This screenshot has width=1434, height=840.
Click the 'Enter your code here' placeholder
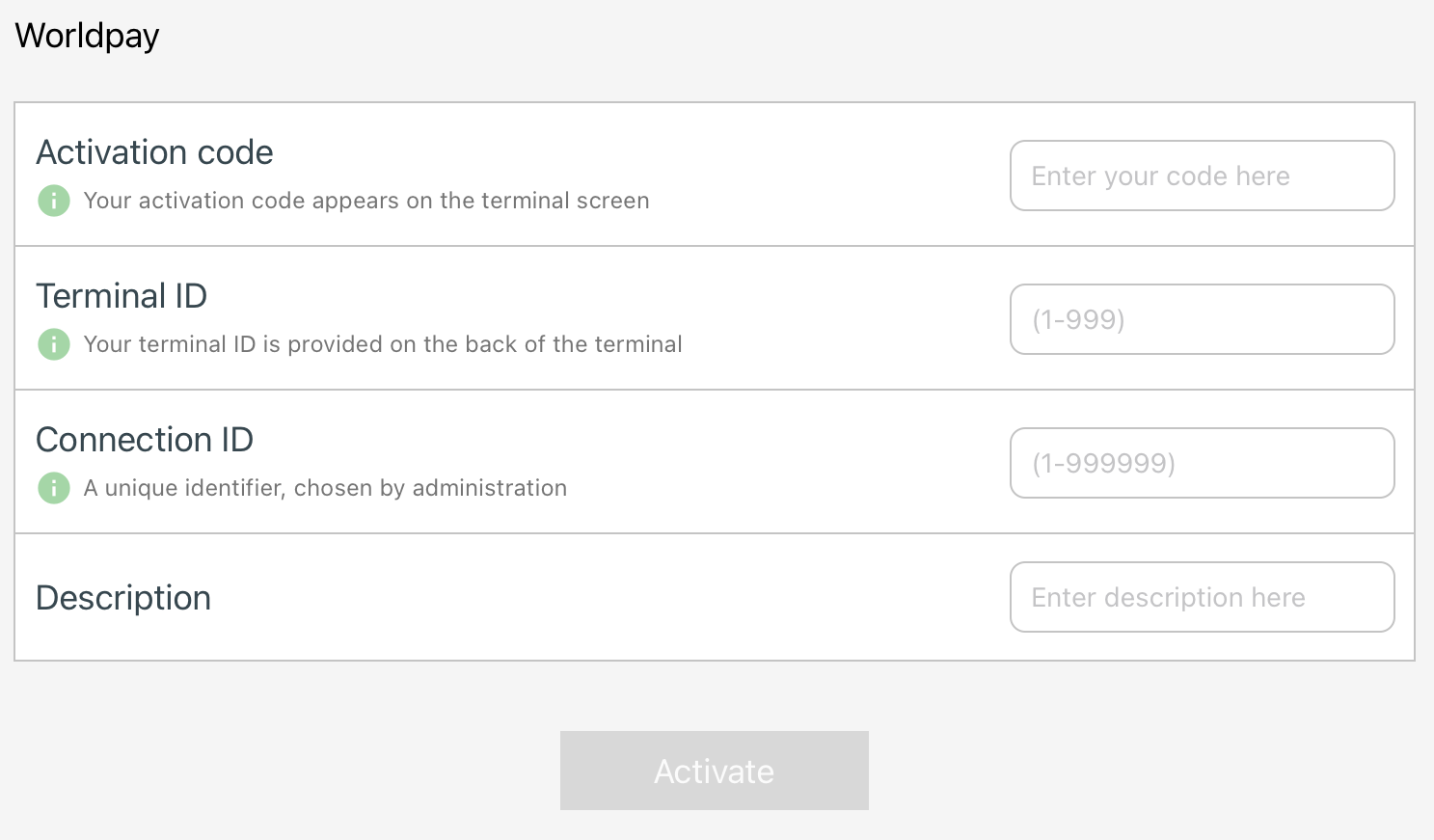tap(1160, 176)
